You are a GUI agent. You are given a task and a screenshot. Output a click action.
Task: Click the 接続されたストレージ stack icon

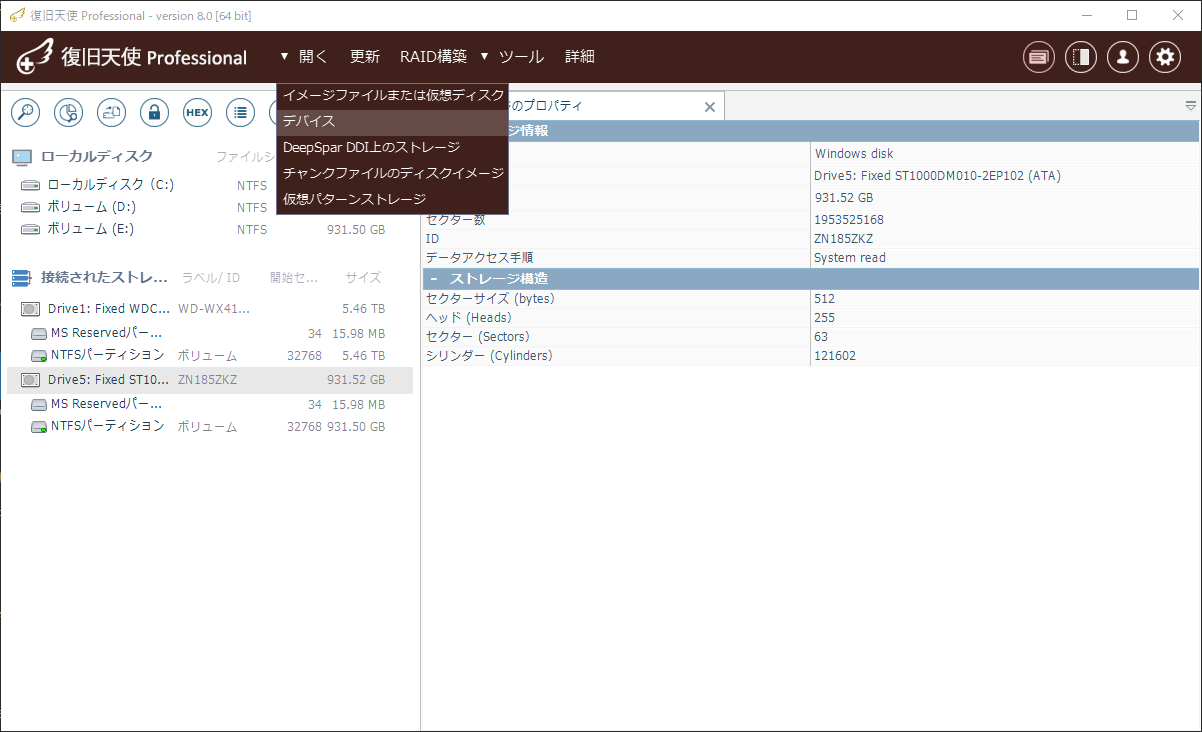21,277
